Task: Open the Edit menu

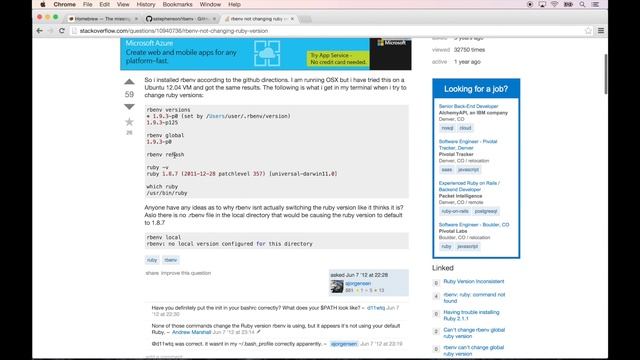Action: [104, 4]
